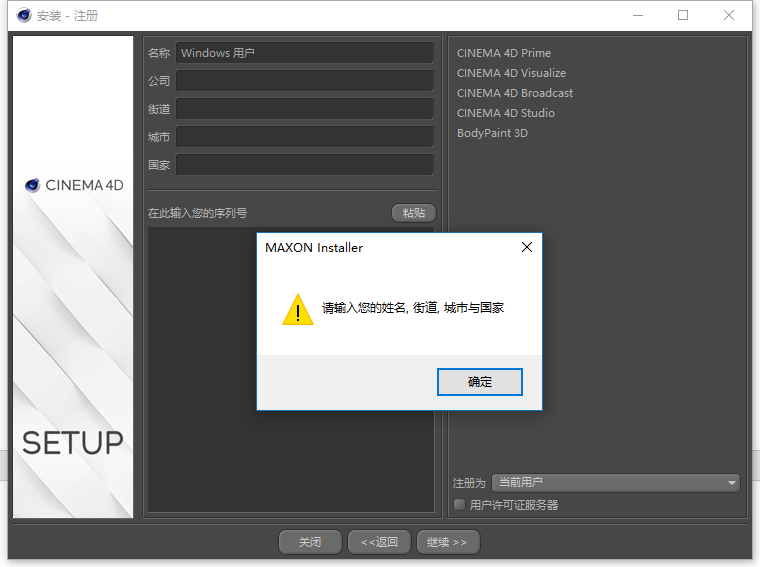Viewport: 760px width, 567px height.
Task: Click the Cinema 4D icon in title bar
Action: click(x=23, y=16)
